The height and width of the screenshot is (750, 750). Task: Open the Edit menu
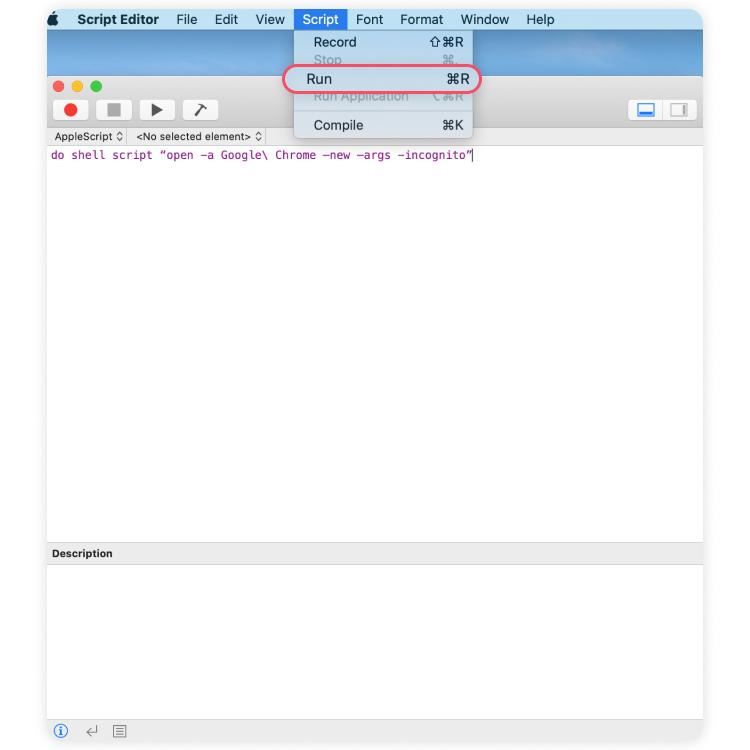point(226,19)
